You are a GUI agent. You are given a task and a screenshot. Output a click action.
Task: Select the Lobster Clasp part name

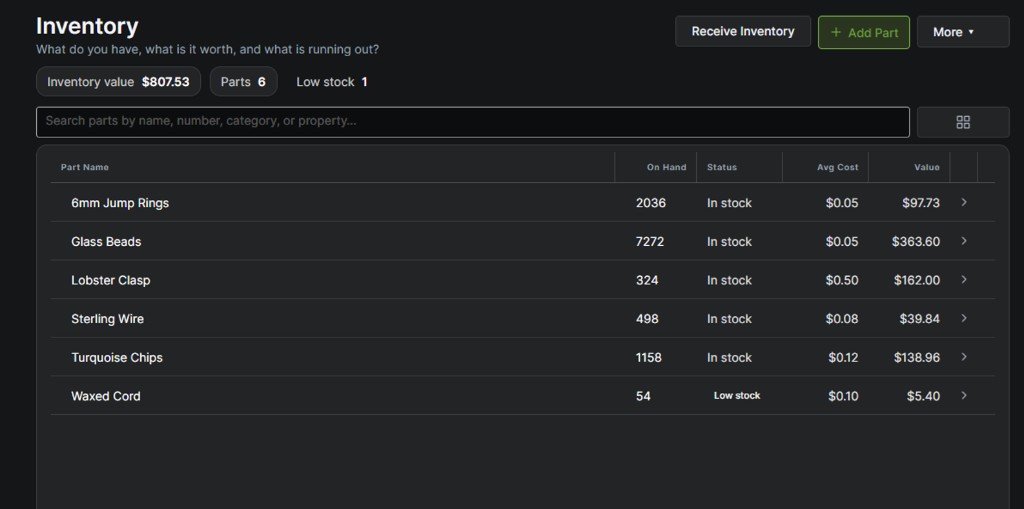[x=110, y=280]
